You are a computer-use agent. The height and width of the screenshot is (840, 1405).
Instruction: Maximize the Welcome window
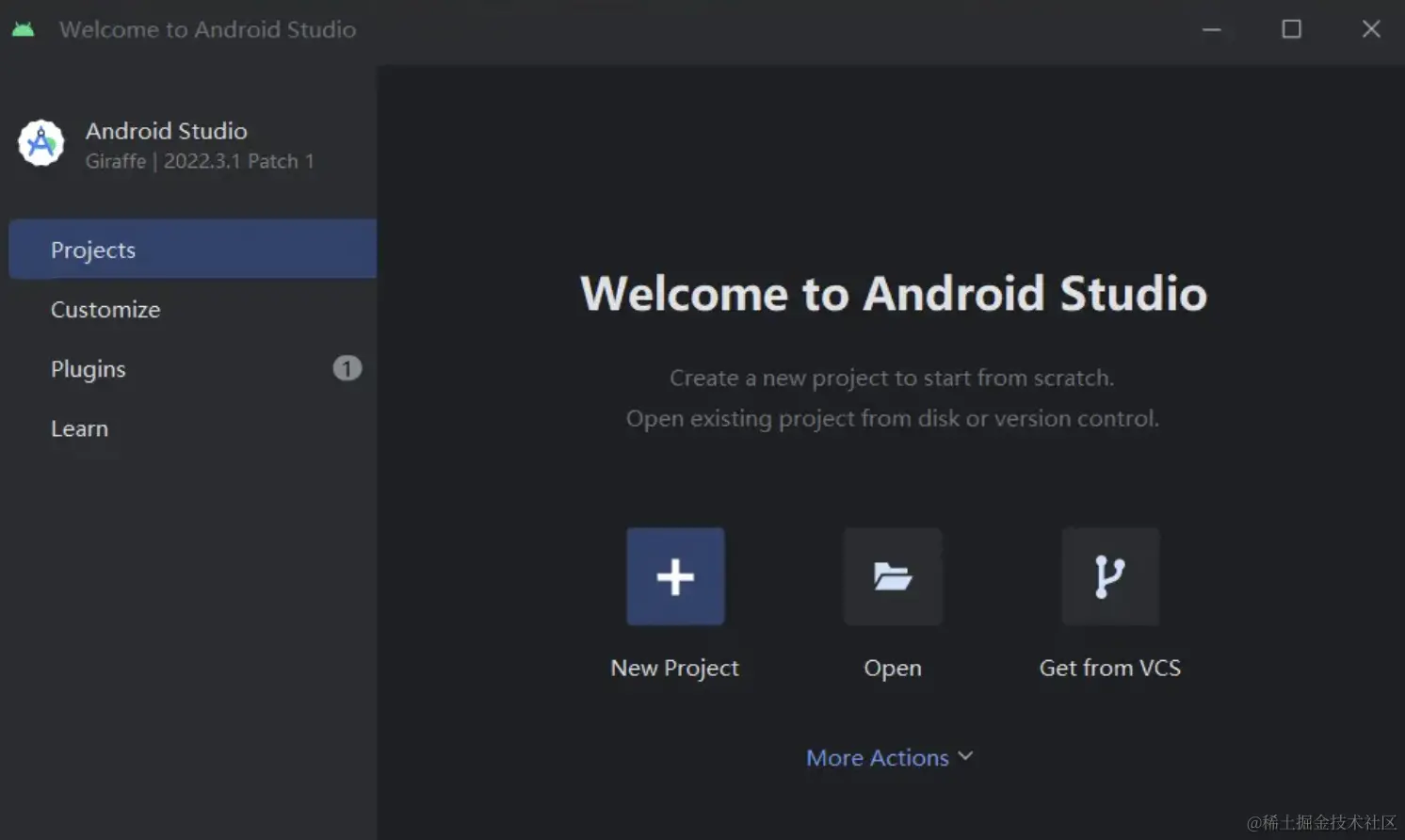[1292, 29]
